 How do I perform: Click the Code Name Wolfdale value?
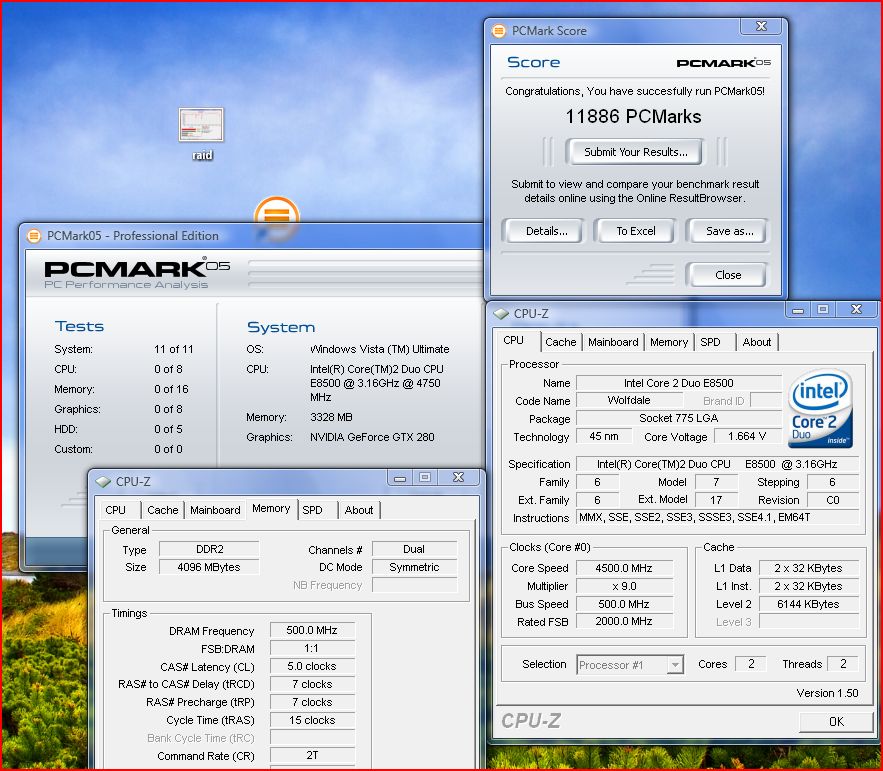click(x=629, y=400)
